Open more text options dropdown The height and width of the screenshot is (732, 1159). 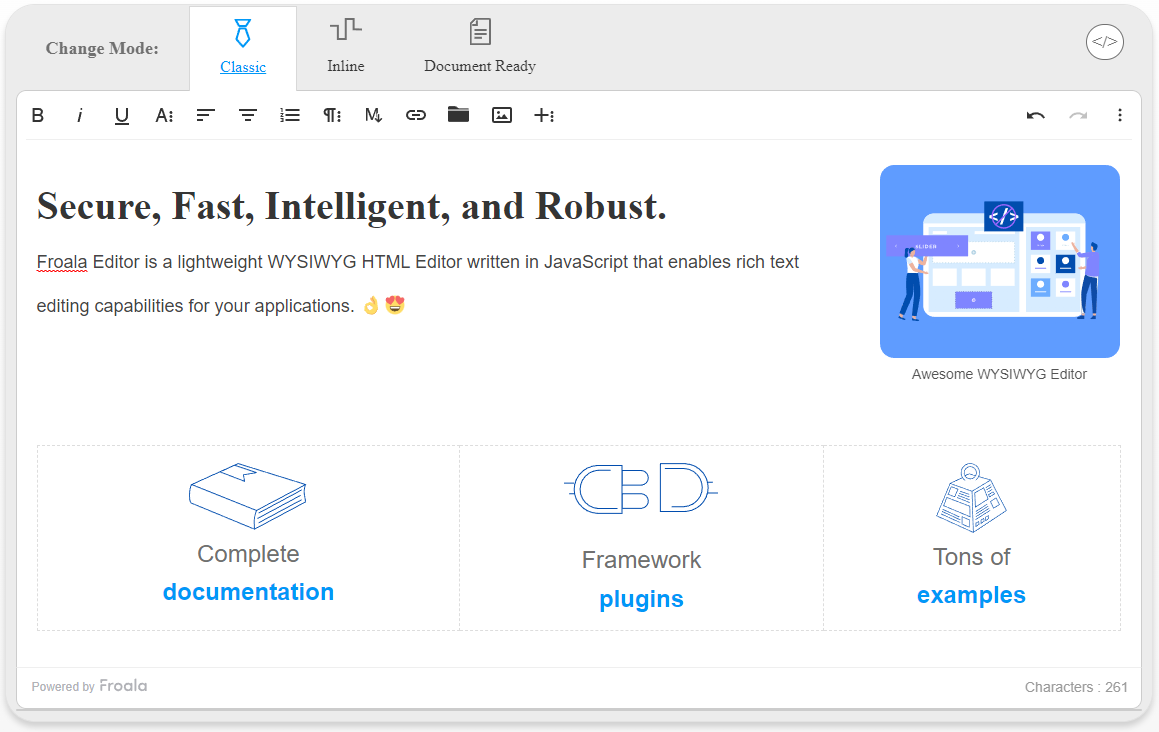click(x=164, y=115)
